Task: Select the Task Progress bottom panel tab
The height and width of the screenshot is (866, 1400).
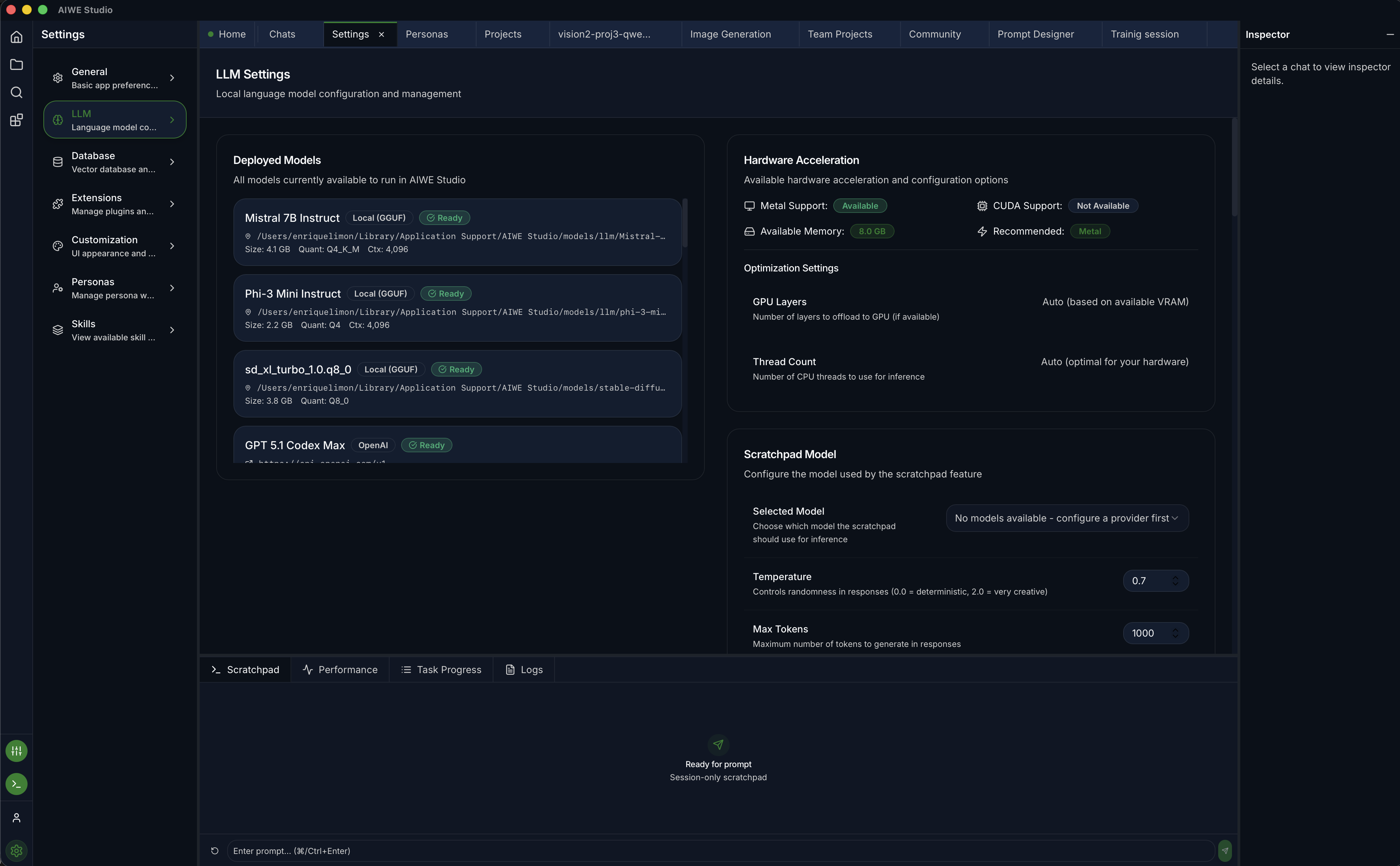Action: point(441,670)
